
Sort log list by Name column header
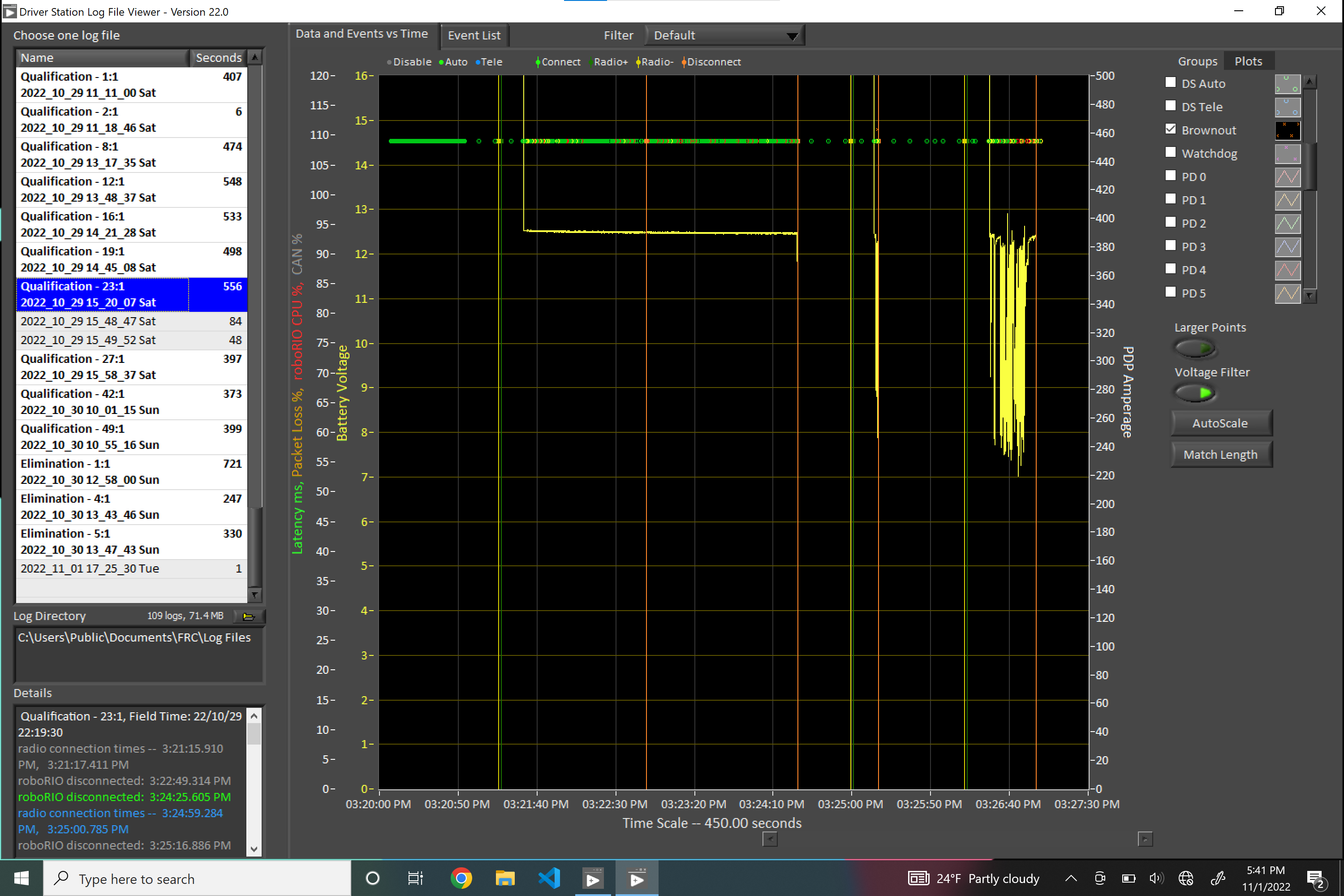[102, 58]
